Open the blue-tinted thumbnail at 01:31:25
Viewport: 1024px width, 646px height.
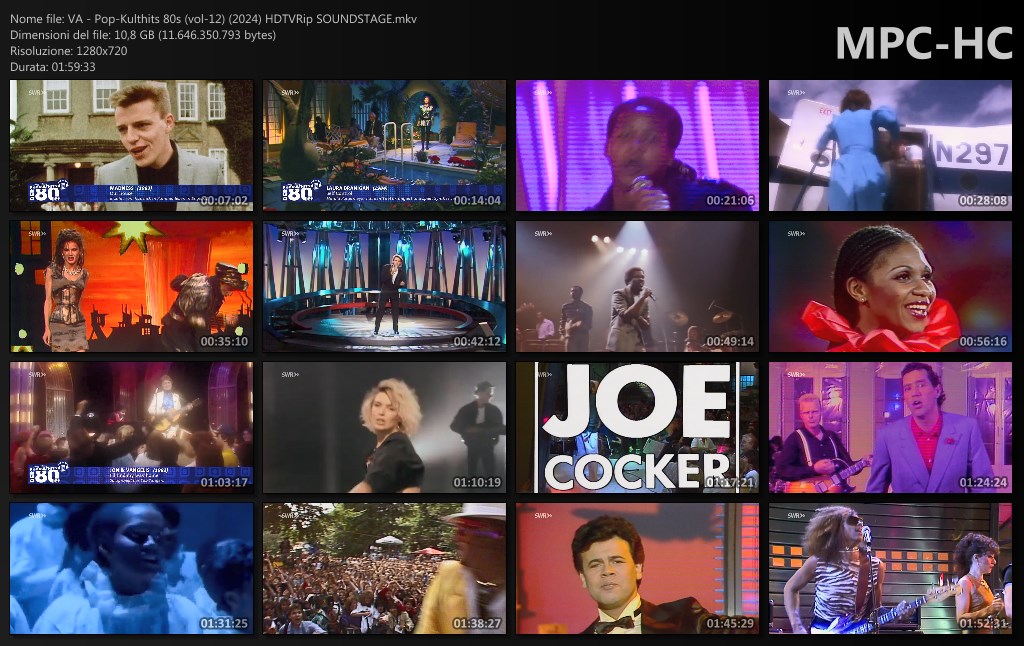coord(131,568)
